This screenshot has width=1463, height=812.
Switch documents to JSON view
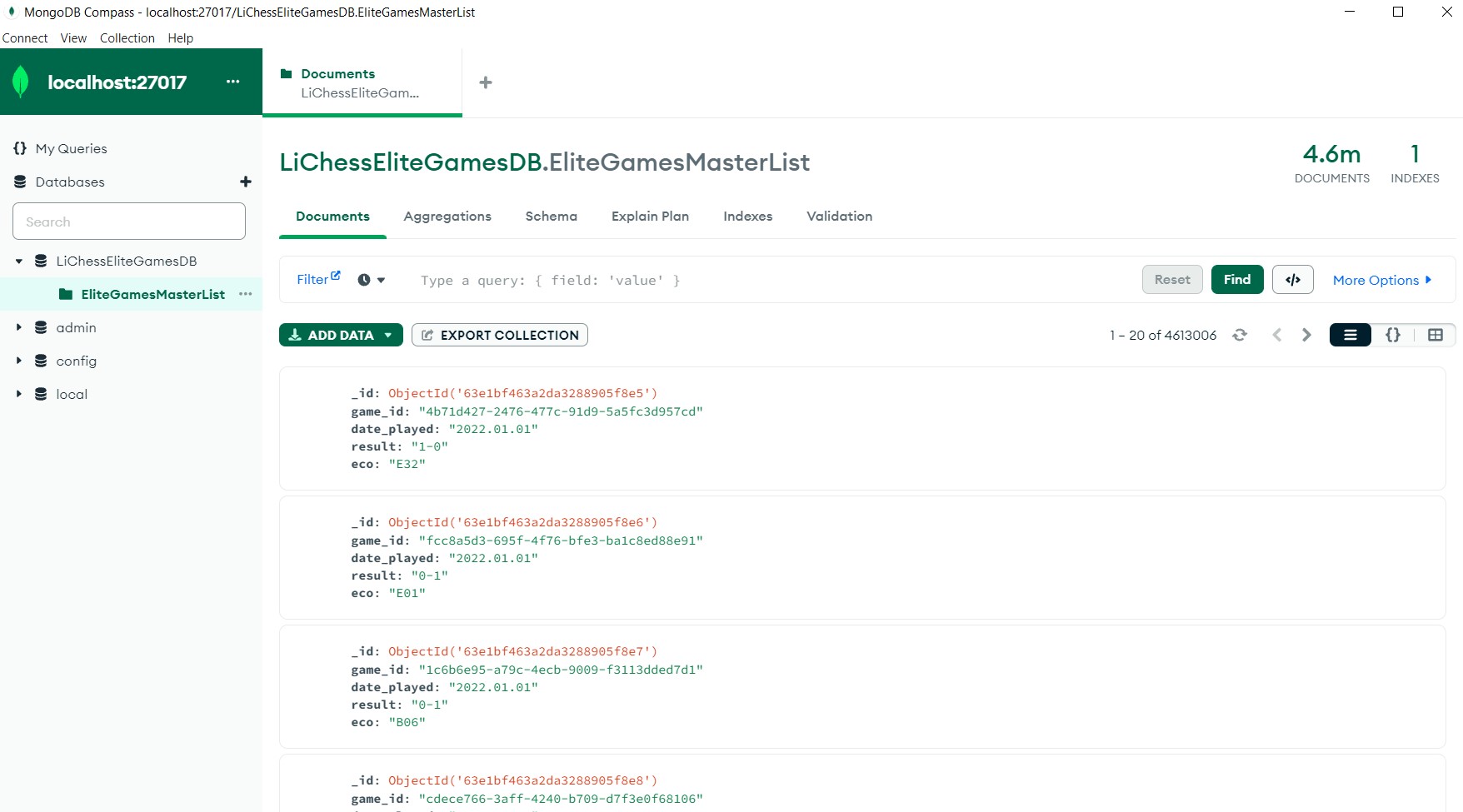click(1392, 334)
